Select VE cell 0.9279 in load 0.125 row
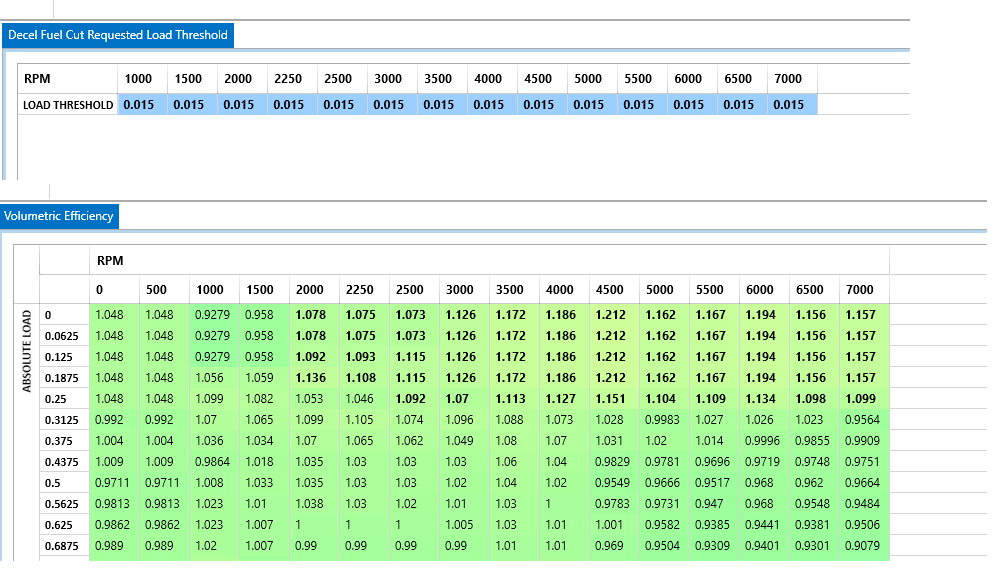Screen dimensions: 995x586 coord(214,357)
